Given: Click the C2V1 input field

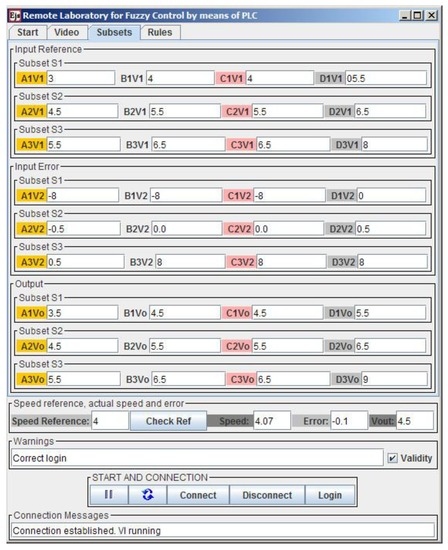Looking at the screenshot, I should [287, 111].
